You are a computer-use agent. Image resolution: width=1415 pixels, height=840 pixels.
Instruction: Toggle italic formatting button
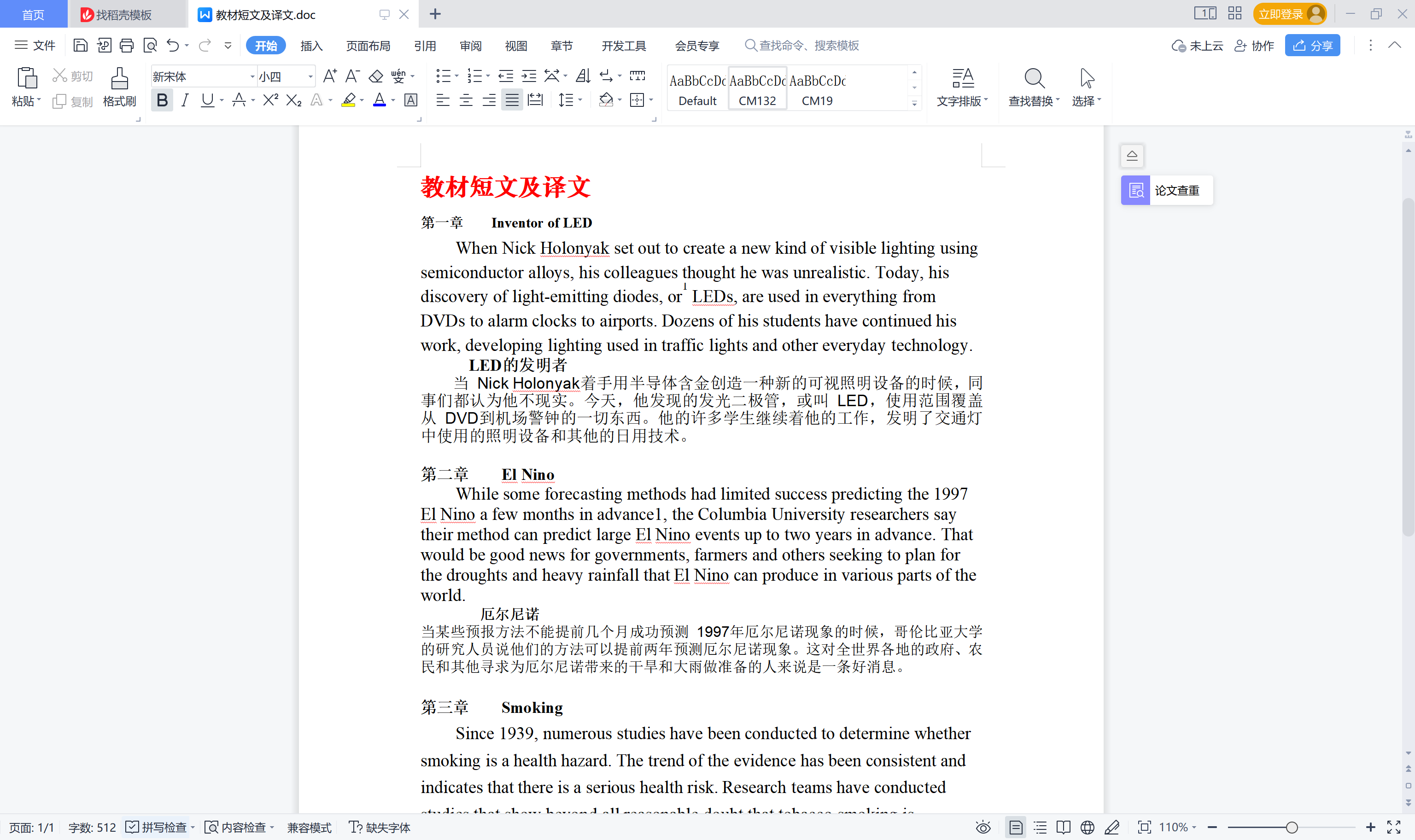pos(185,100)
